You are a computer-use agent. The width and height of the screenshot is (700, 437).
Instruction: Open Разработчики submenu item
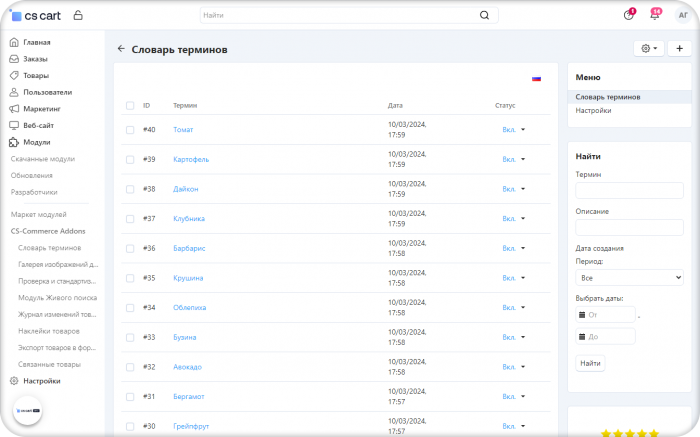(x=34, y=192)
